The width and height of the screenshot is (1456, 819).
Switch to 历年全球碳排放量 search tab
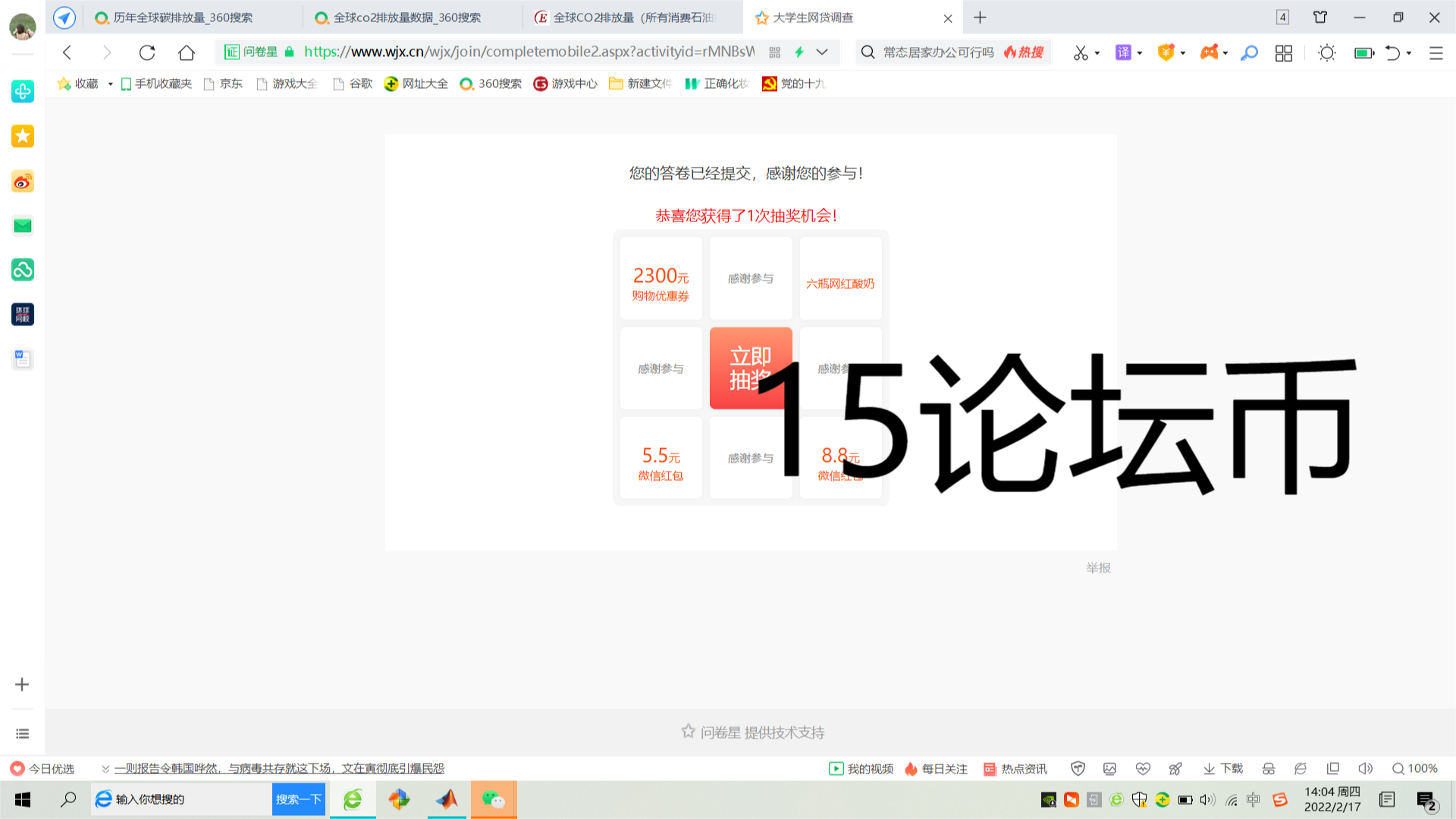182,17
